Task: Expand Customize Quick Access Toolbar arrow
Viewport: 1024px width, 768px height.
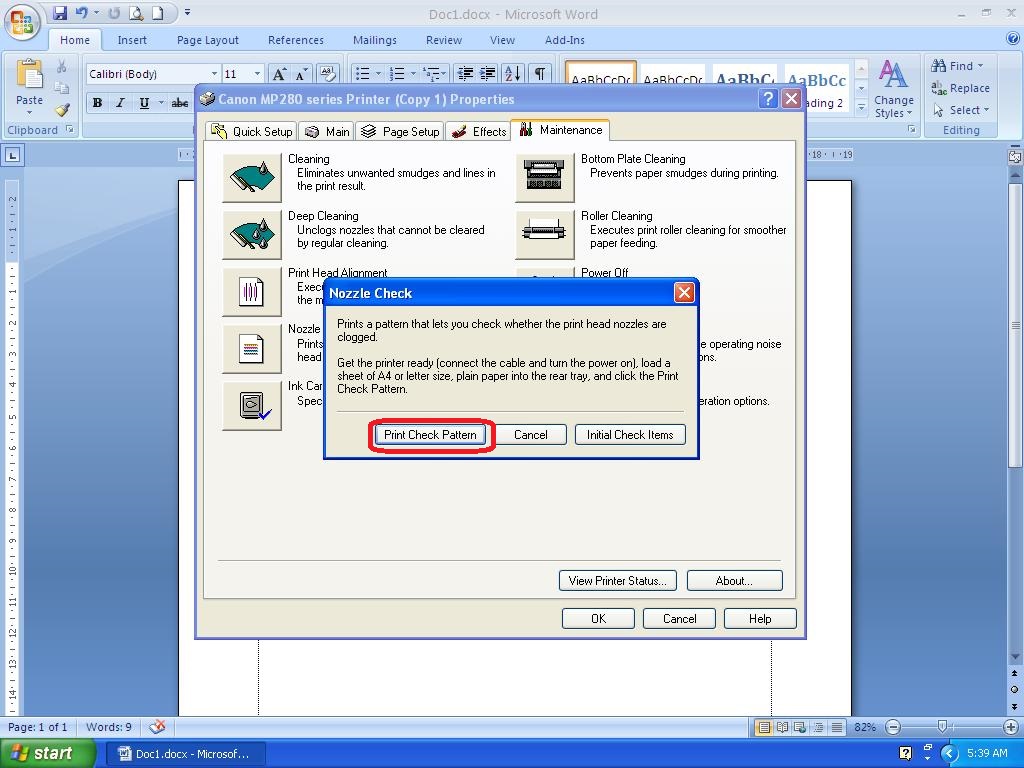Action: tap(187, 12)
